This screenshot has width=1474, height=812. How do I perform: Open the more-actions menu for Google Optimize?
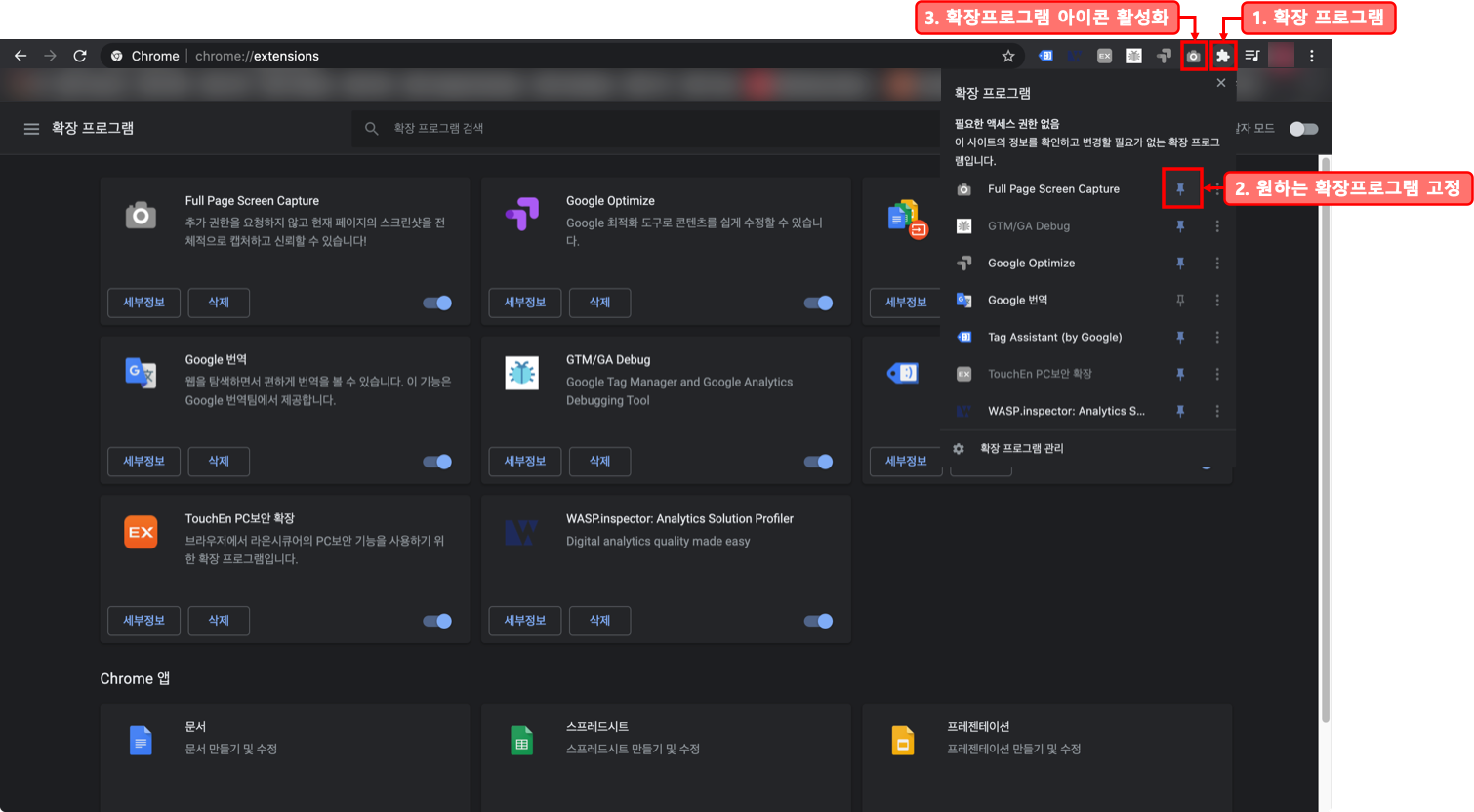[x=1217, y=264]
